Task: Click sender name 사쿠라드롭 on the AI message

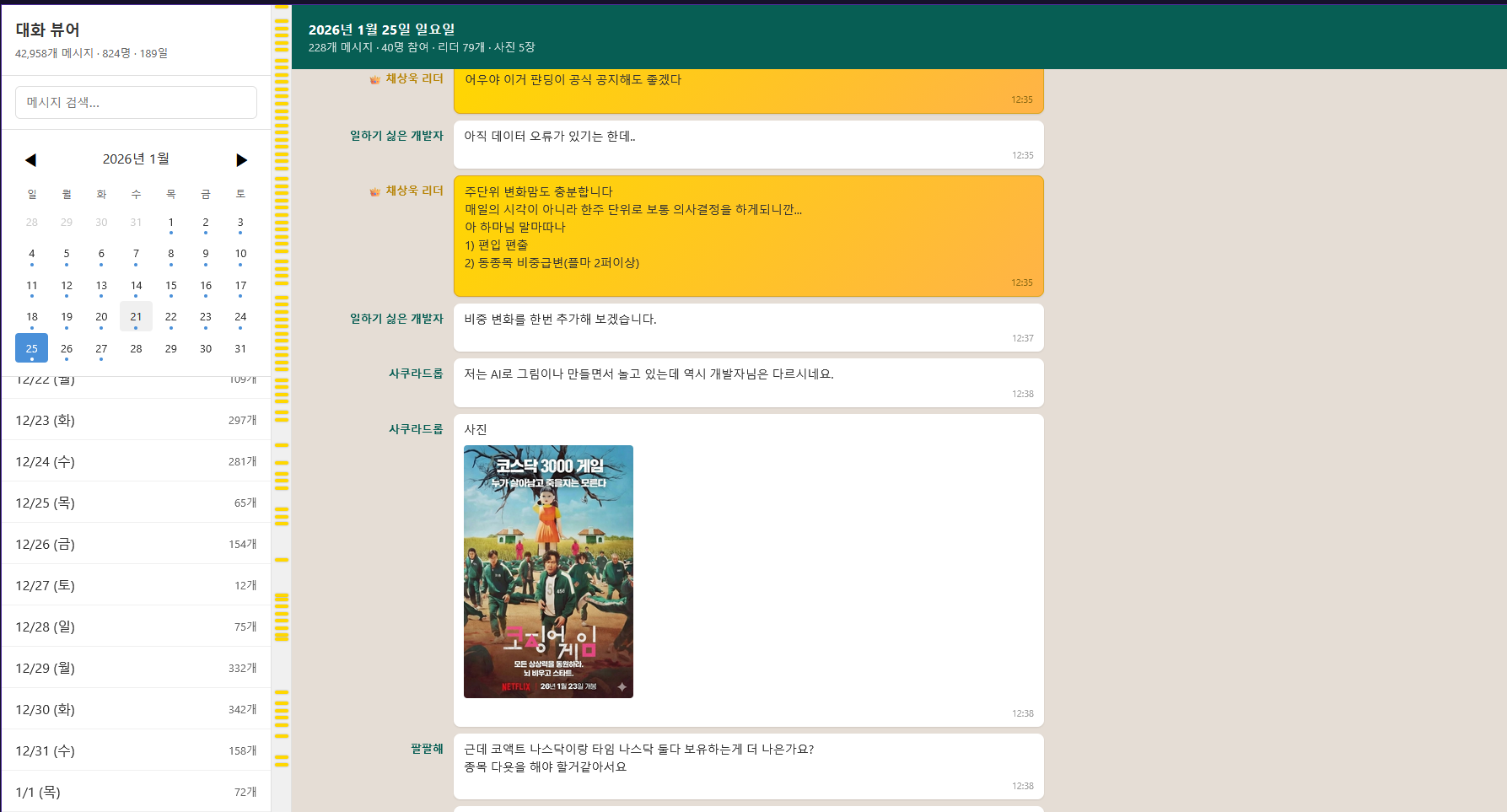Action: (416, 374)
